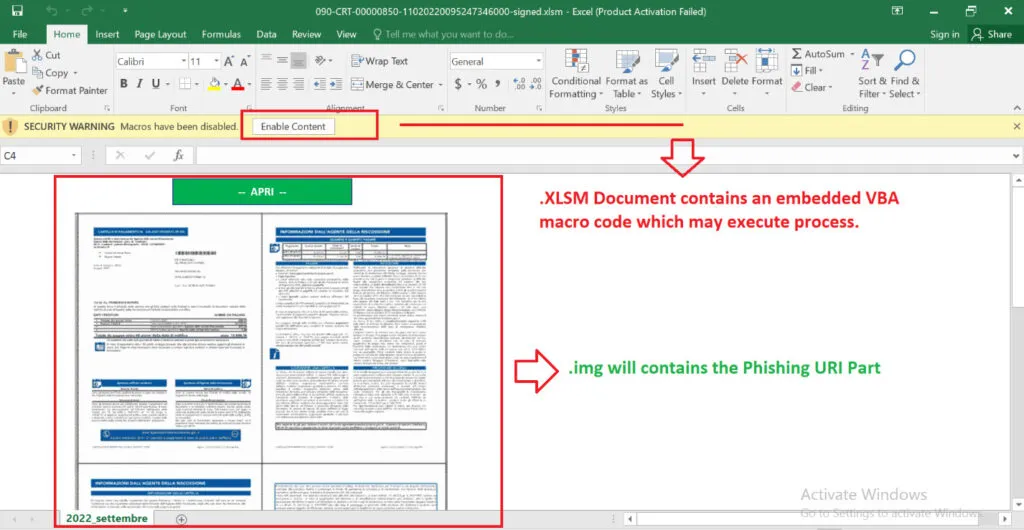Switch to the Page Layout tab

pyautogui.click(x=161, y=35)
